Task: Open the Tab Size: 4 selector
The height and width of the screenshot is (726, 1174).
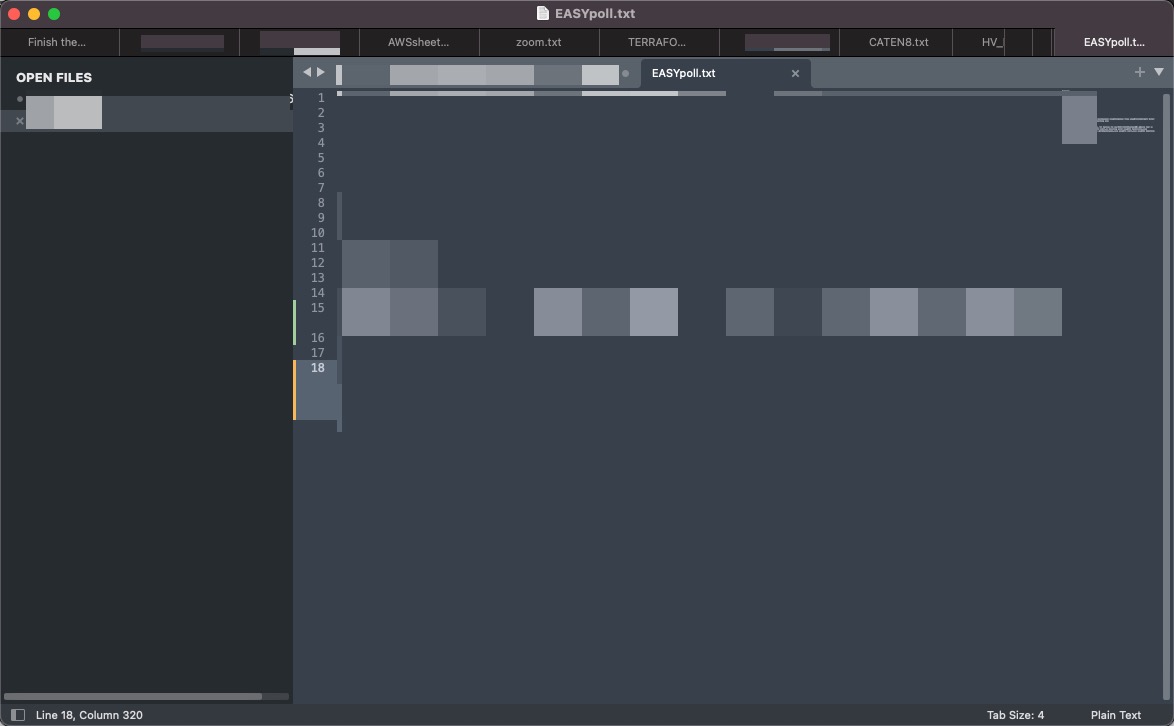Action: coord(1016,715)
